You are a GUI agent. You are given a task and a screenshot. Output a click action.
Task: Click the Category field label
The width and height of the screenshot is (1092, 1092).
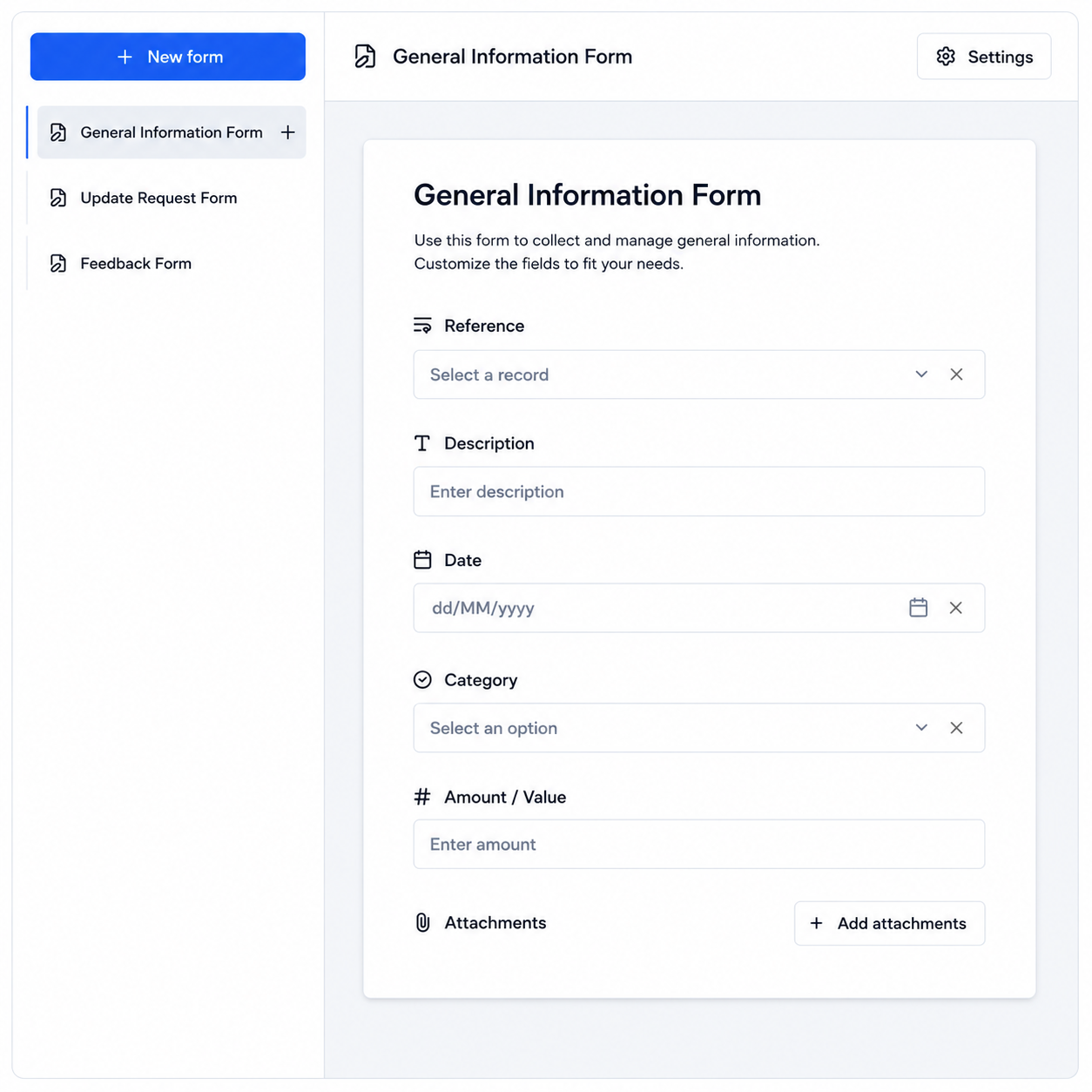(x=481, y=680)
